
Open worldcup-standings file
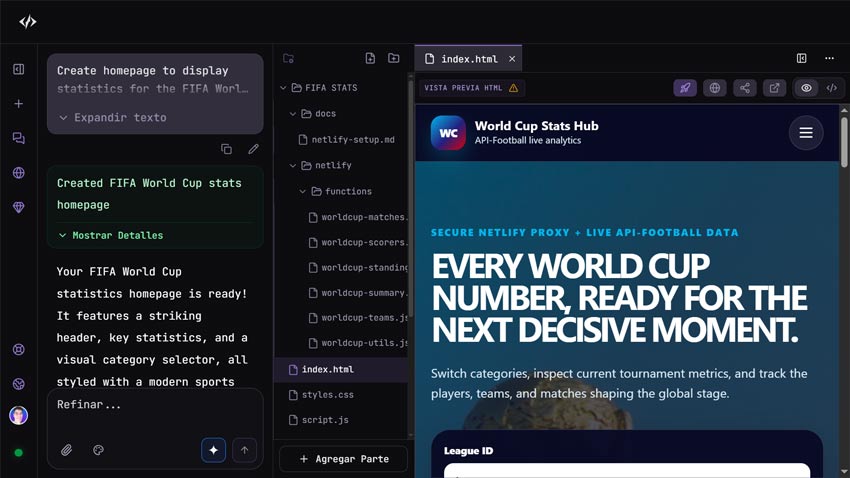(358, 268)
